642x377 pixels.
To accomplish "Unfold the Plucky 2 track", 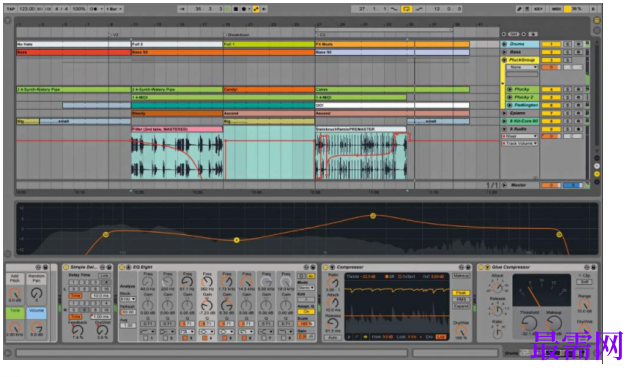I will pos(509,97).
